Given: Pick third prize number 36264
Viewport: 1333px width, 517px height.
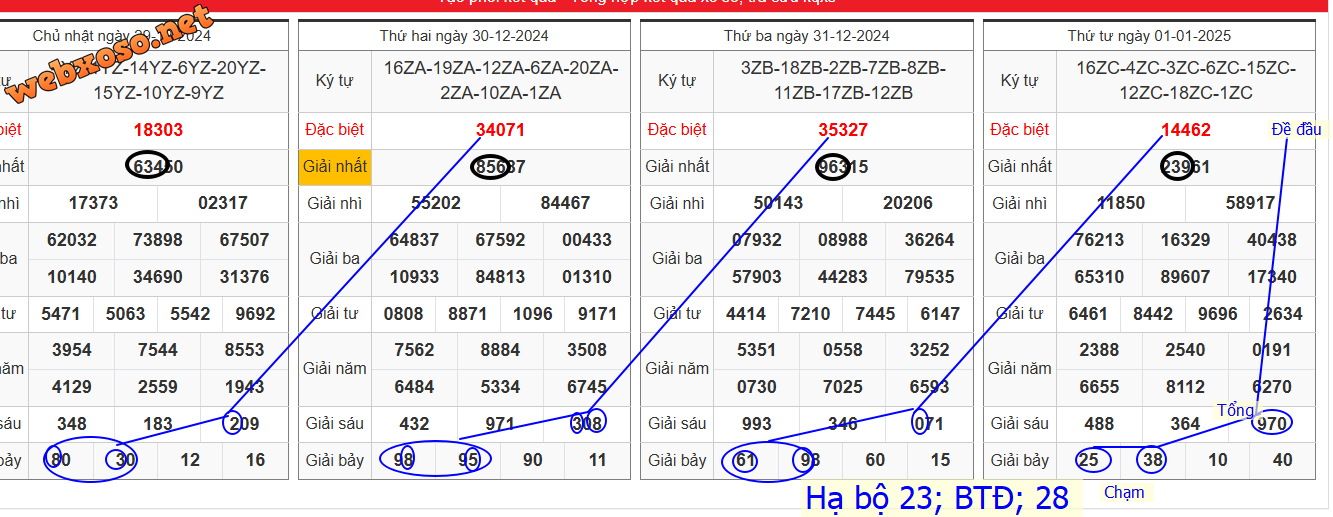Looking at the screenshot, I should pos(929,240).
